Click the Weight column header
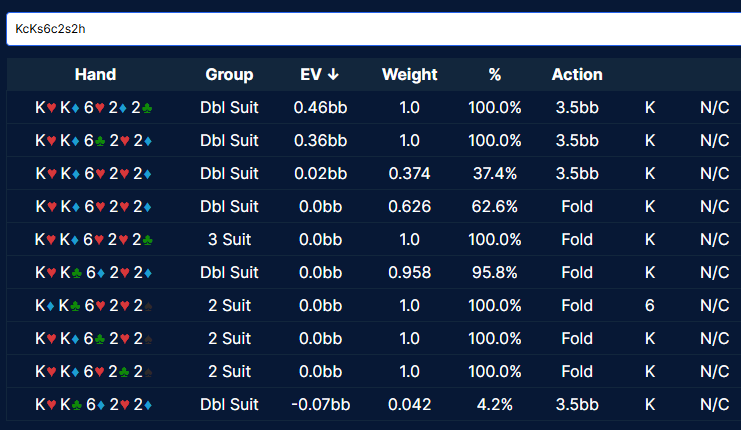 point(409,75)
